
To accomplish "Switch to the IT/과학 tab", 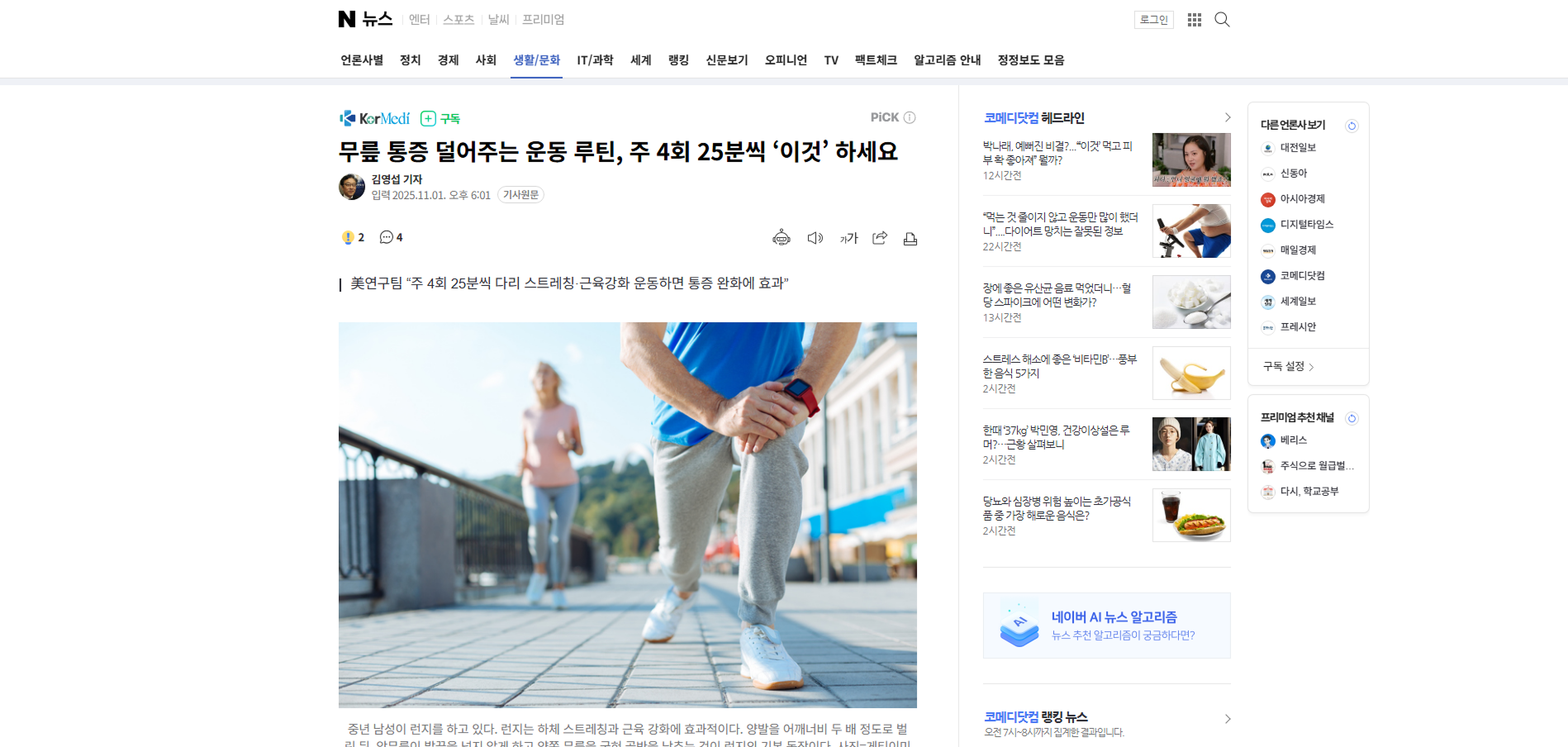I will (x=595, y=60).
